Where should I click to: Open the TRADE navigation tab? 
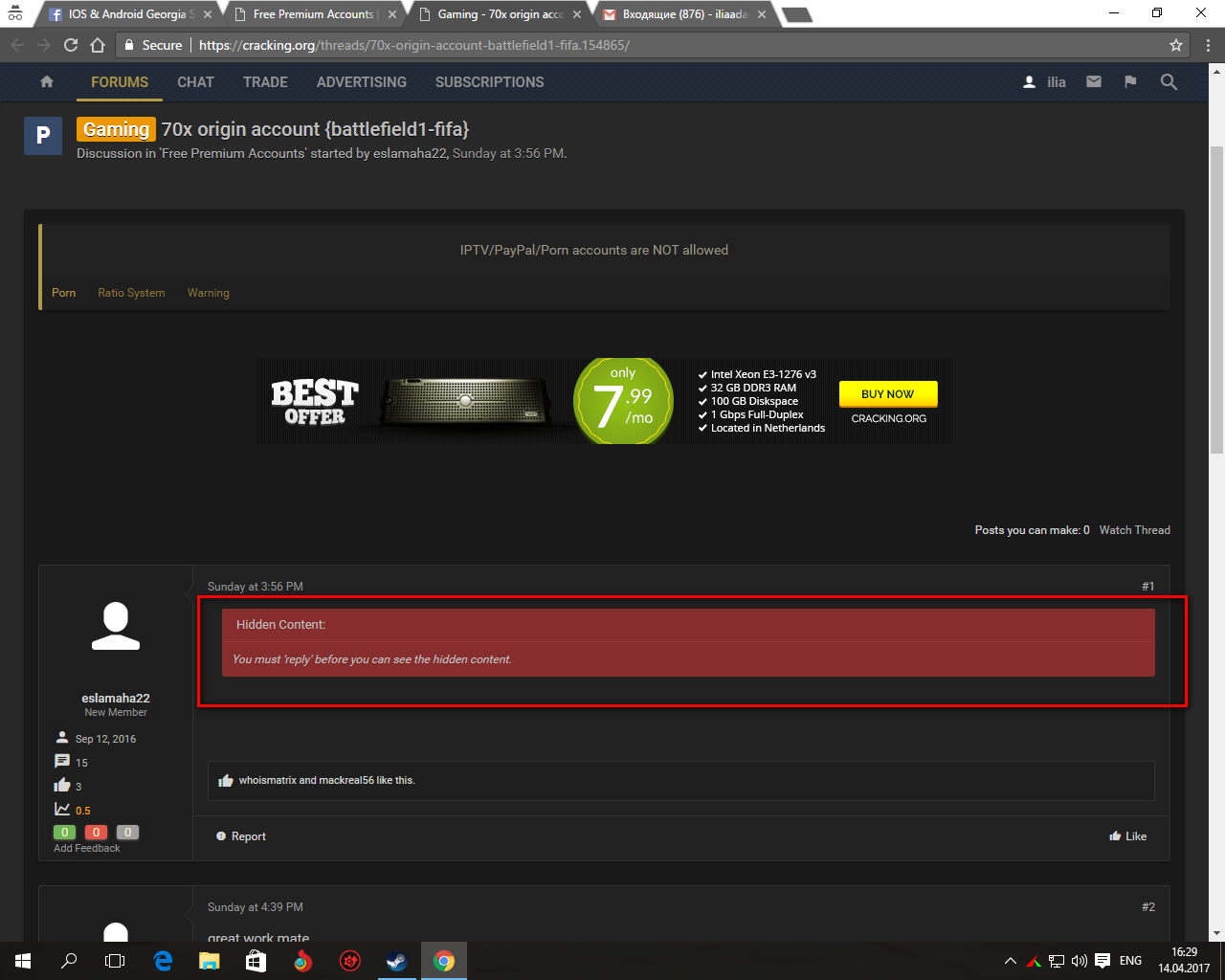pyautogui.click(x=265, y=82)
